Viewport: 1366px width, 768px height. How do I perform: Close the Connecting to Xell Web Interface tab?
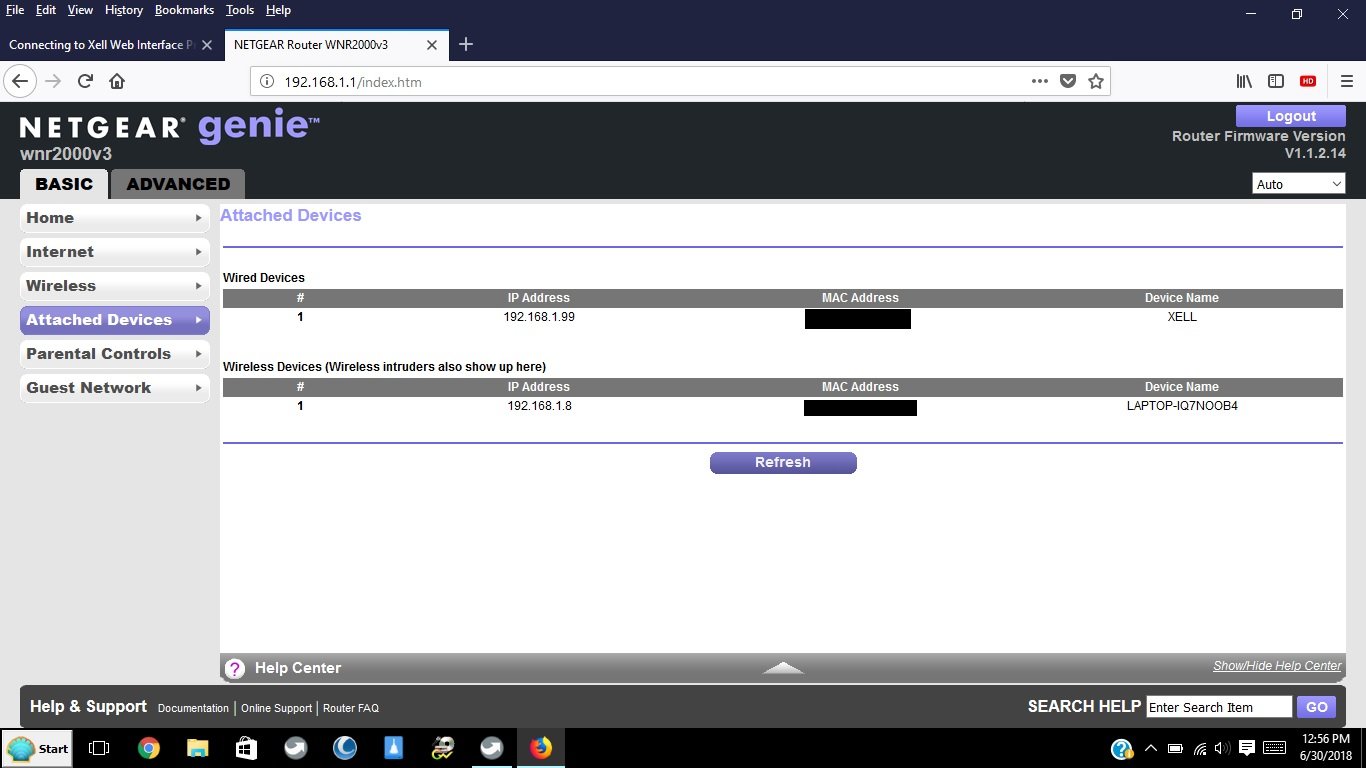click(x=207, y=45)
